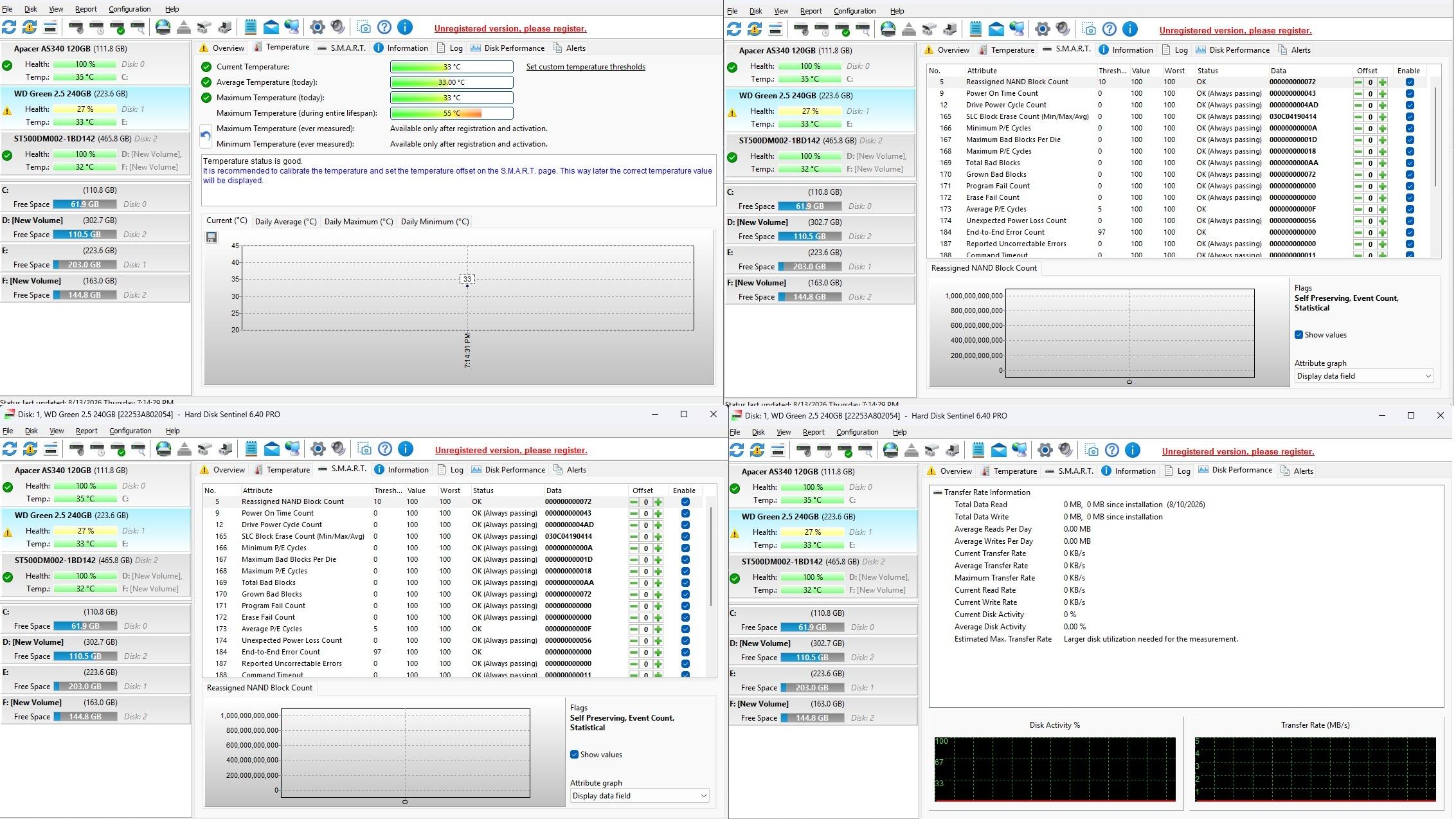Click the disk with magnifier icon in bottom-left window
Image resolution: width=1456 pixels, height=819 pixels.
click(x=138, y=449)
